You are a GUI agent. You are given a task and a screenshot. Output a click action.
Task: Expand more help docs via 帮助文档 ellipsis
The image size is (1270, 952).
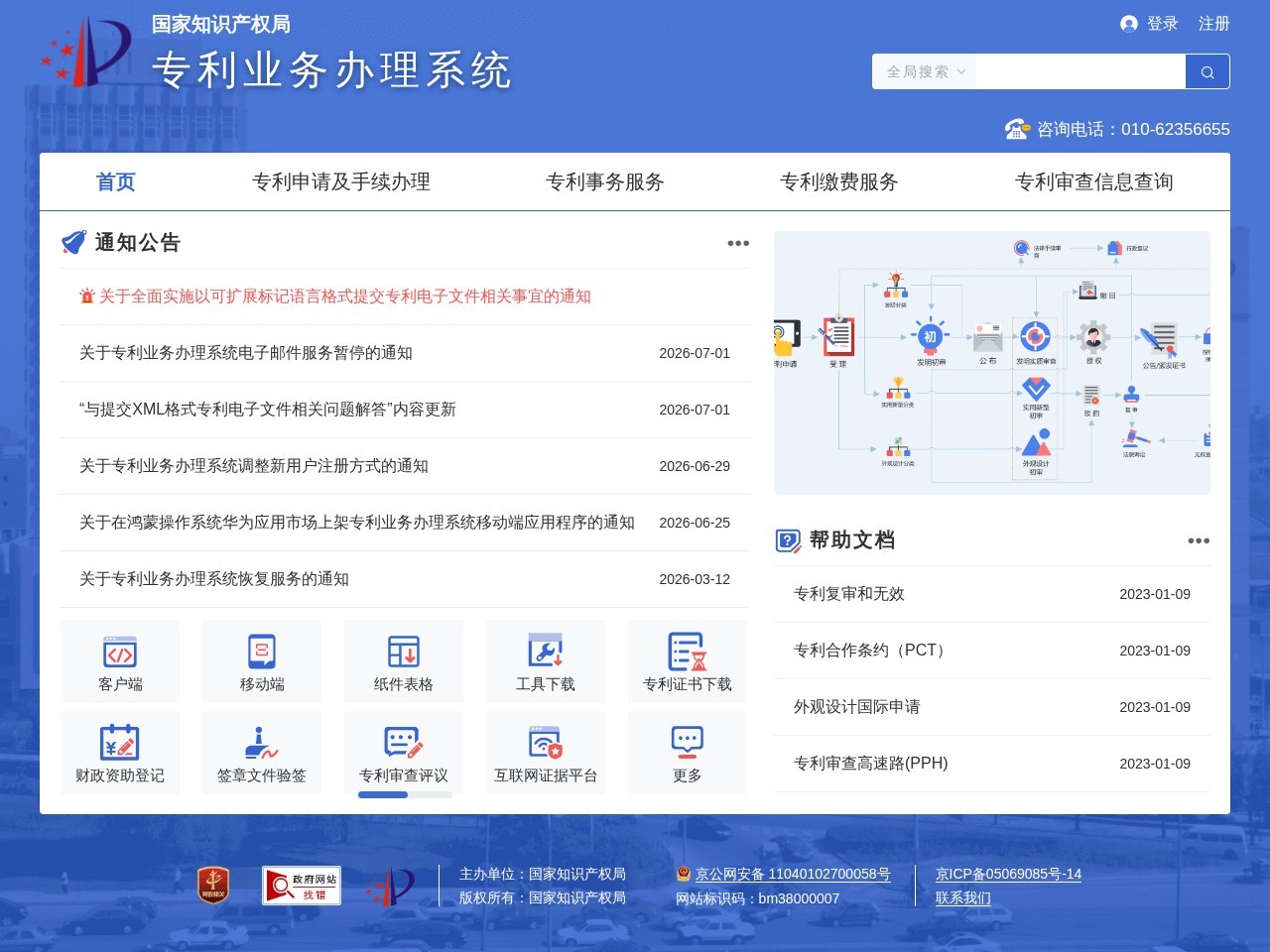[1199, 540]
